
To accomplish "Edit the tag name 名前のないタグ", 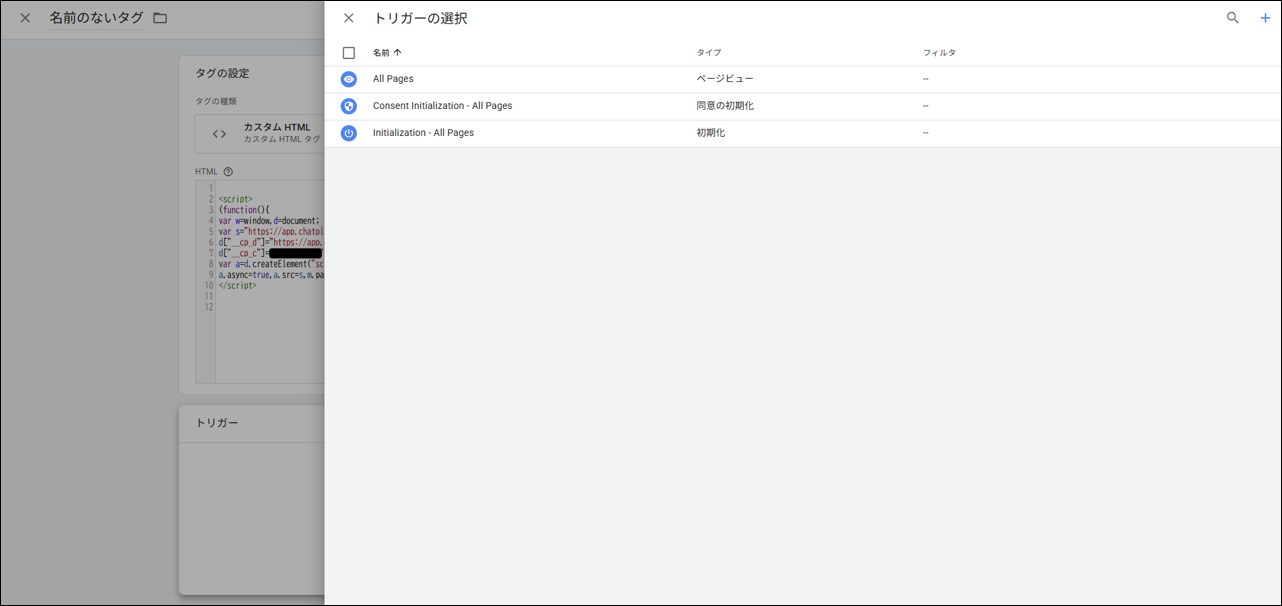I will tap(96, 18).
